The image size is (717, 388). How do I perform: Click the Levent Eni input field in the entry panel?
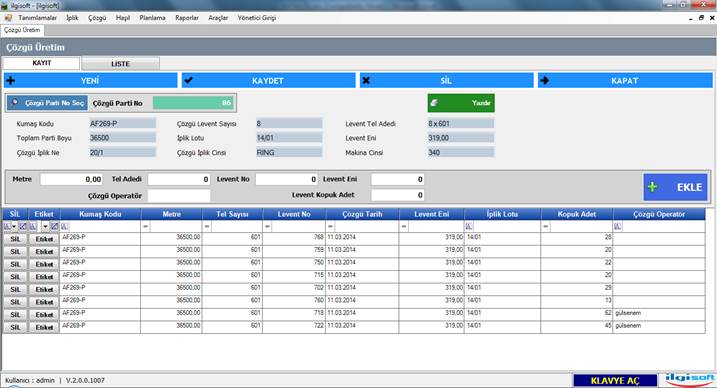(397, 179)
